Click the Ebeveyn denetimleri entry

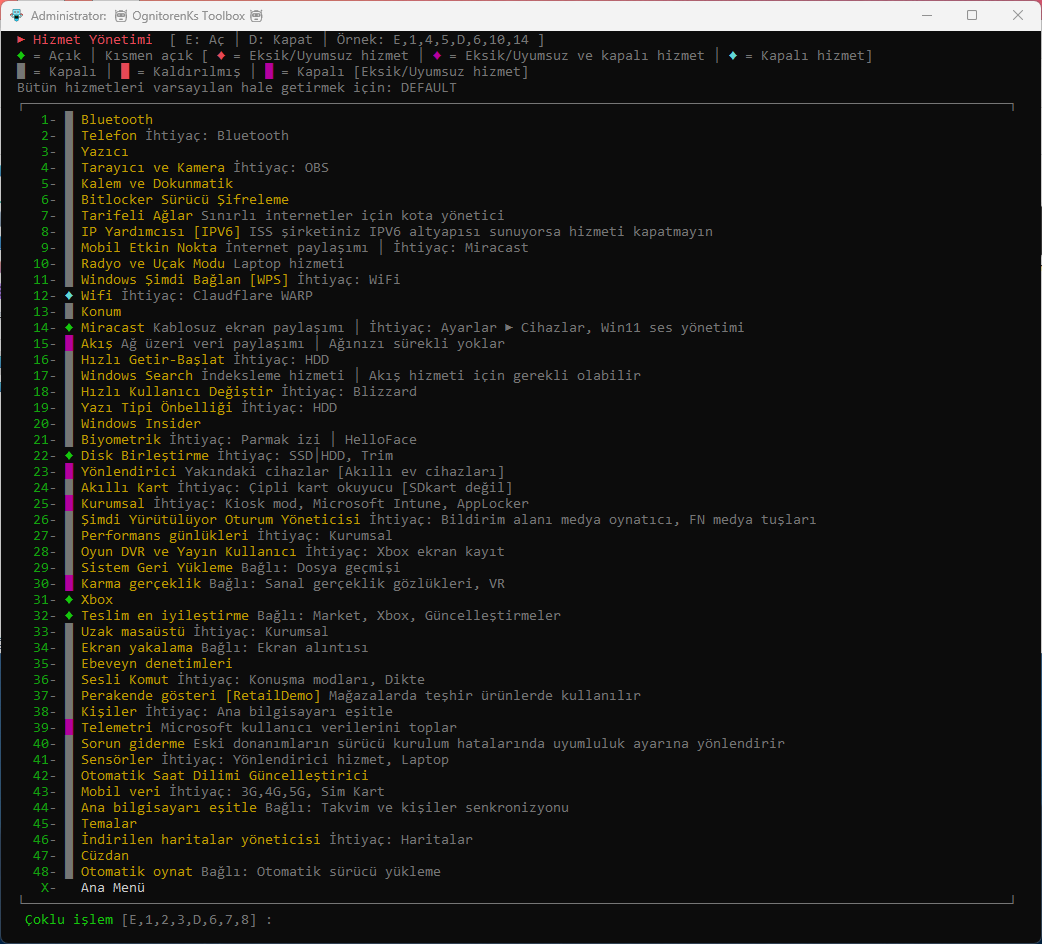157,664
